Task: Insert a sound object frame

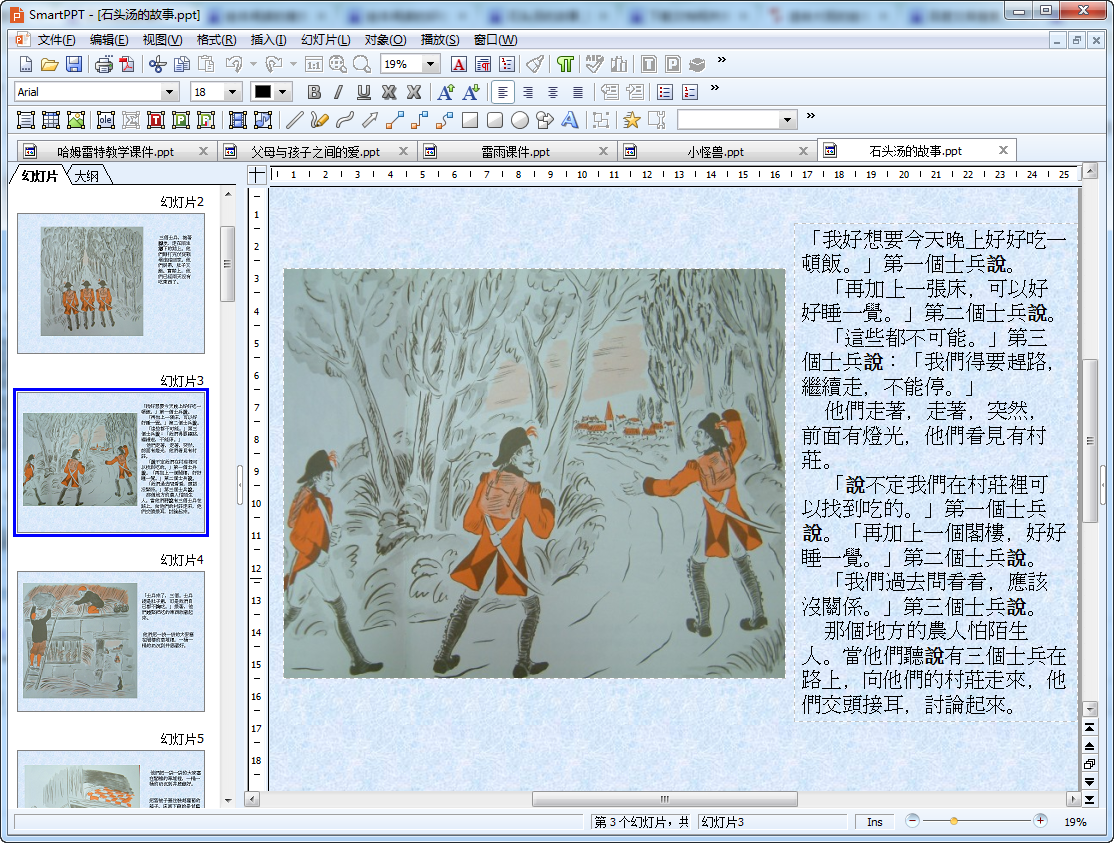Action: pos(263,120)
